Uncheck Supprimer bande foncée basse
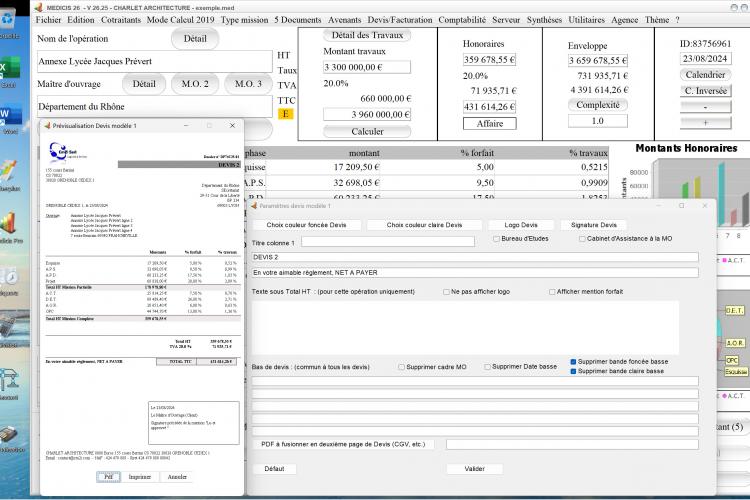 [573, 362]
